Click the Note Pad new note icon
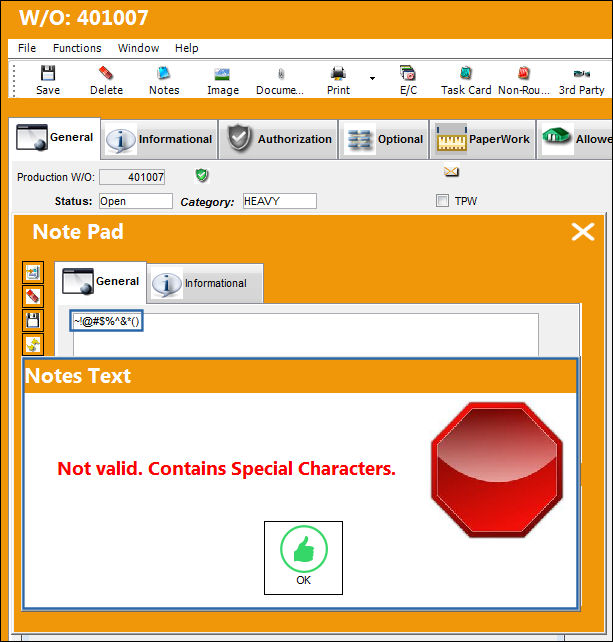613x642 pixels. tap(33, 273)
